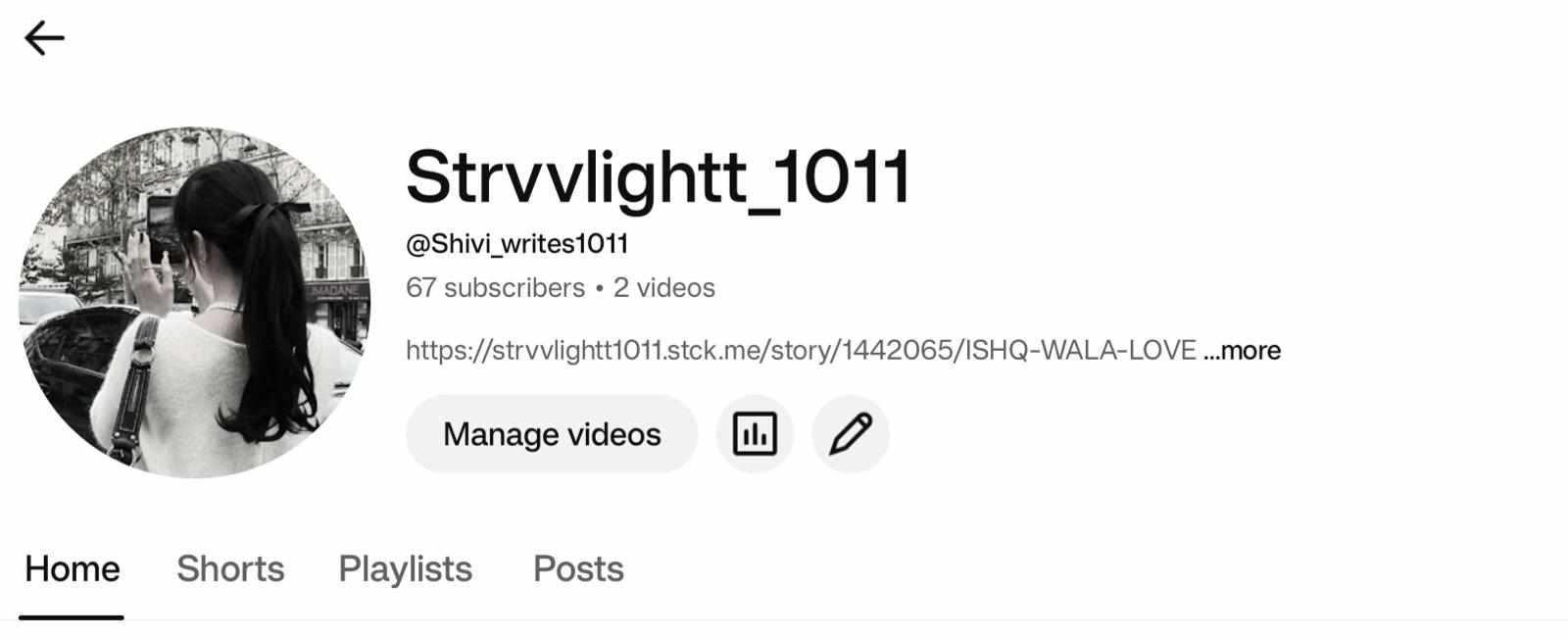This screenshot has height=639, width=1568.
Task: Click the Strvvlightt_1011 channel title
Action: (x=658, y=178)
